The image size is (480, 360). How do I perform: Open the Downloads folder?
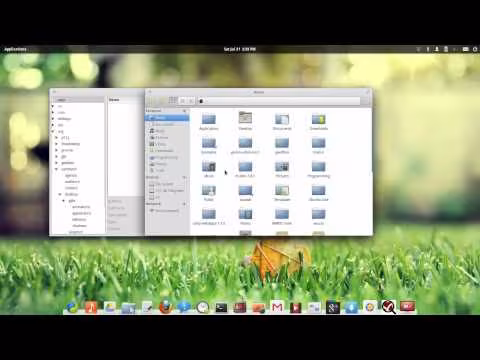point(319,122)
